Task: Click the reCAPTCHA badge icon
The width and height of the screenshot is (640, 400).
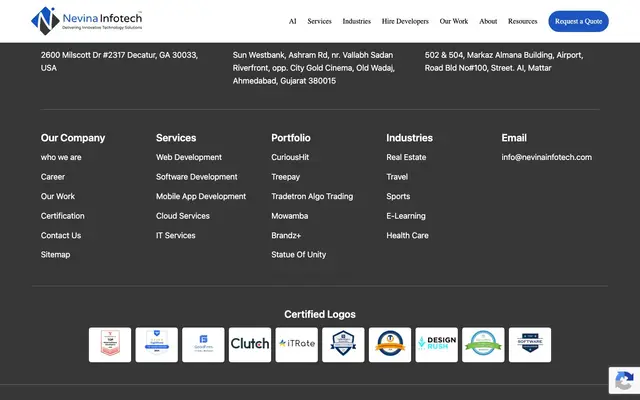Action: (x=624, y=381)
